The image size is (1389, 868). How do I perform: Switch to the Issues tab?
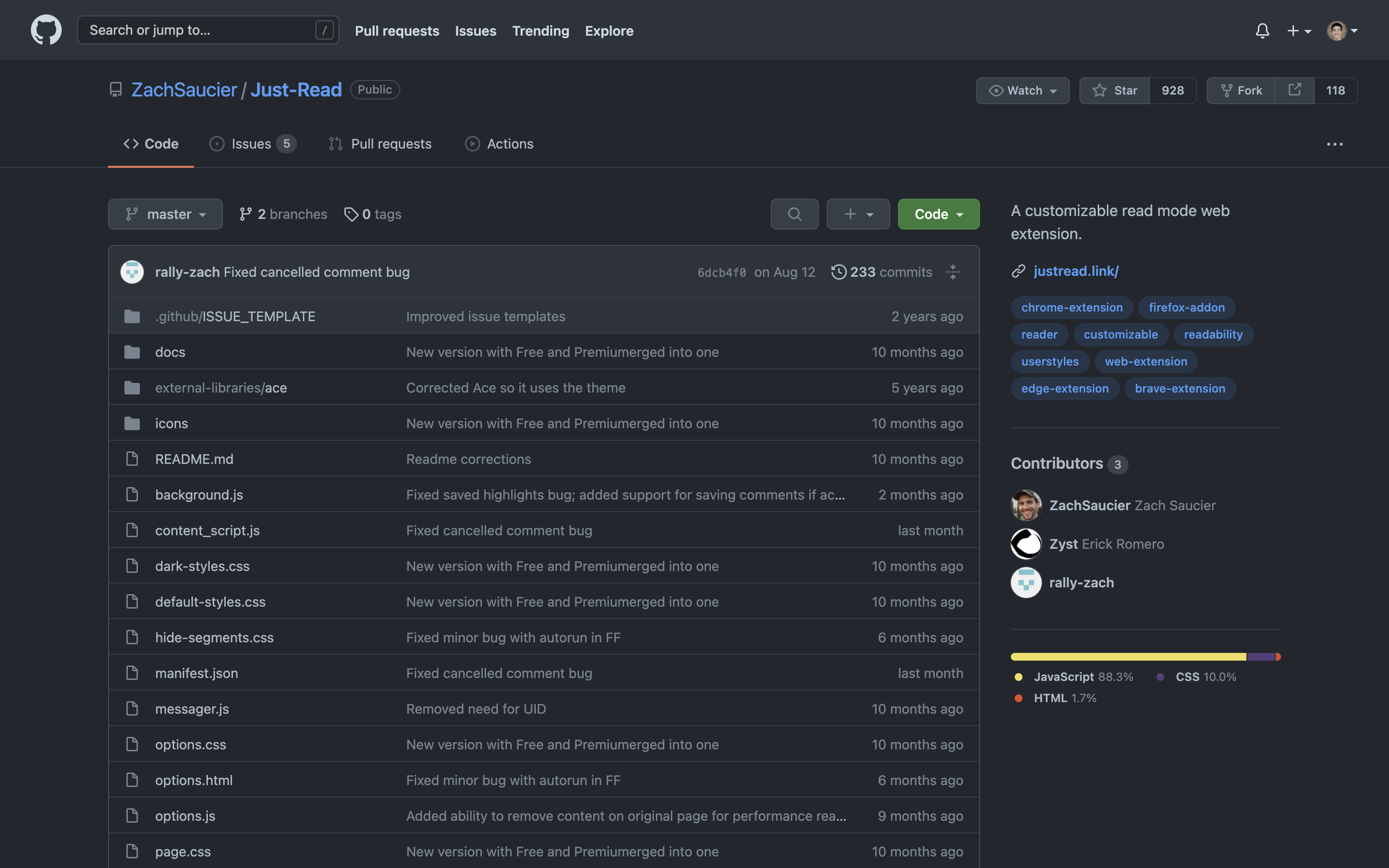pos(253,144)
